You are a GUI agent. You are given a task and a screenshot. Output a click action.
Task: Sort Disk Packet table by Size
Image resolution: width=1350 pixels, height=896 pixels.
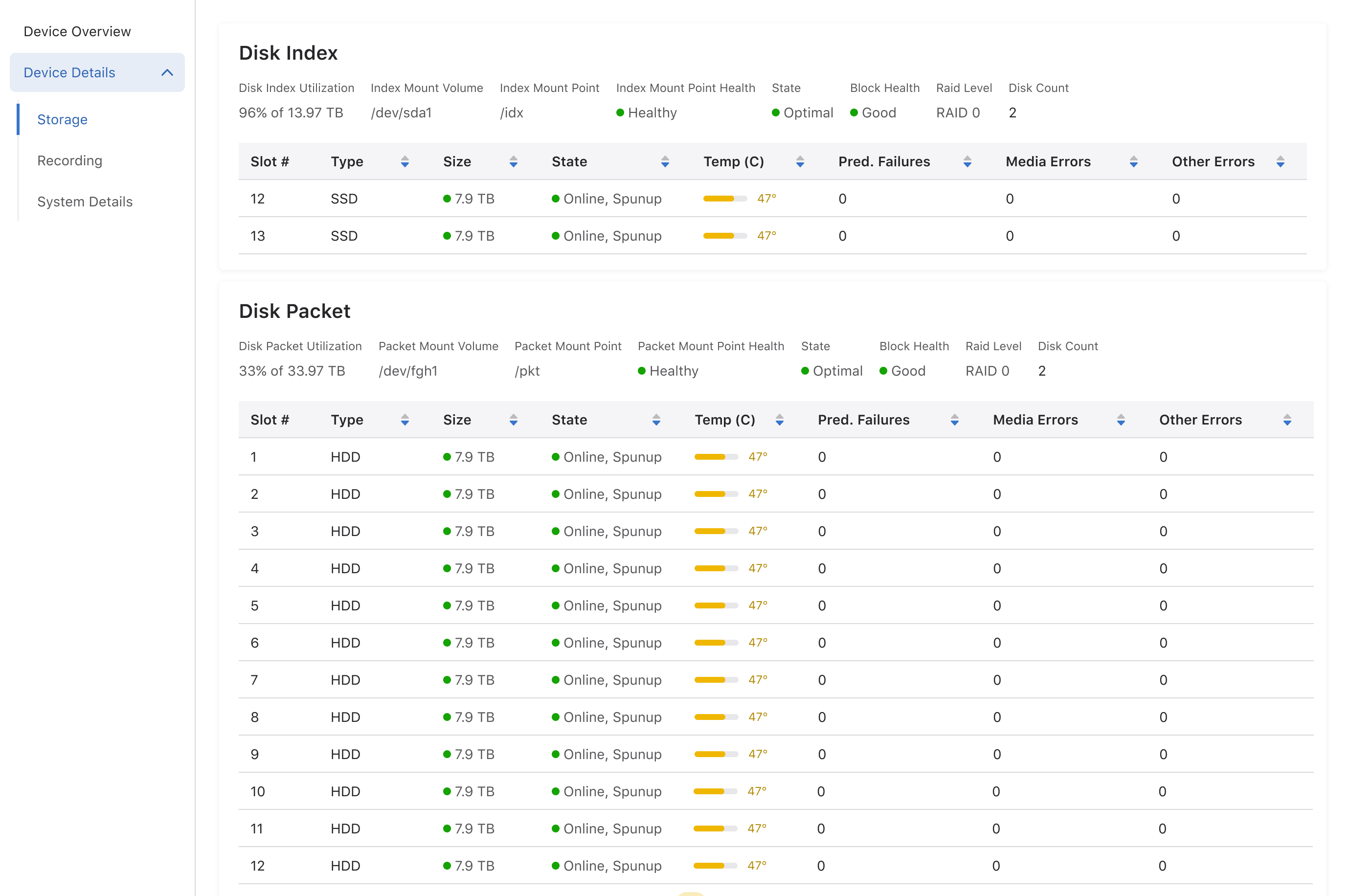(x=513, y=420)
